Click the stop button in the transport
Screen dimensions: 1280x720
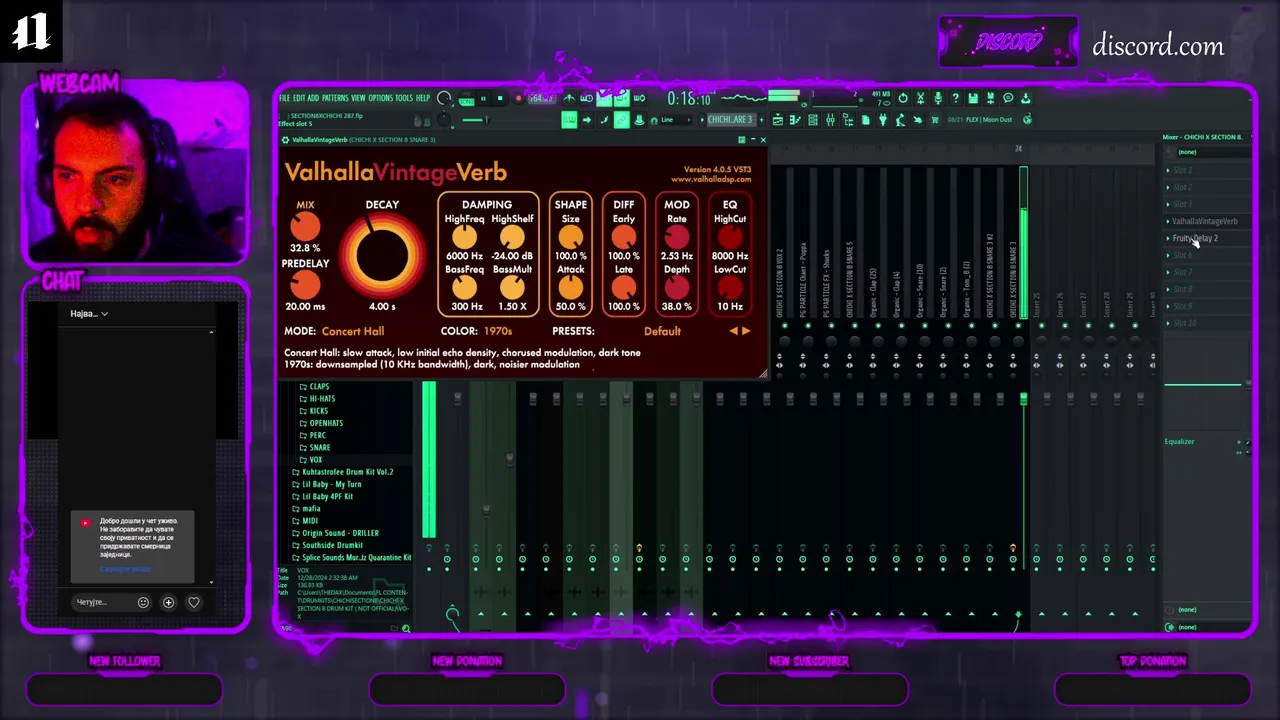point(500,98)
